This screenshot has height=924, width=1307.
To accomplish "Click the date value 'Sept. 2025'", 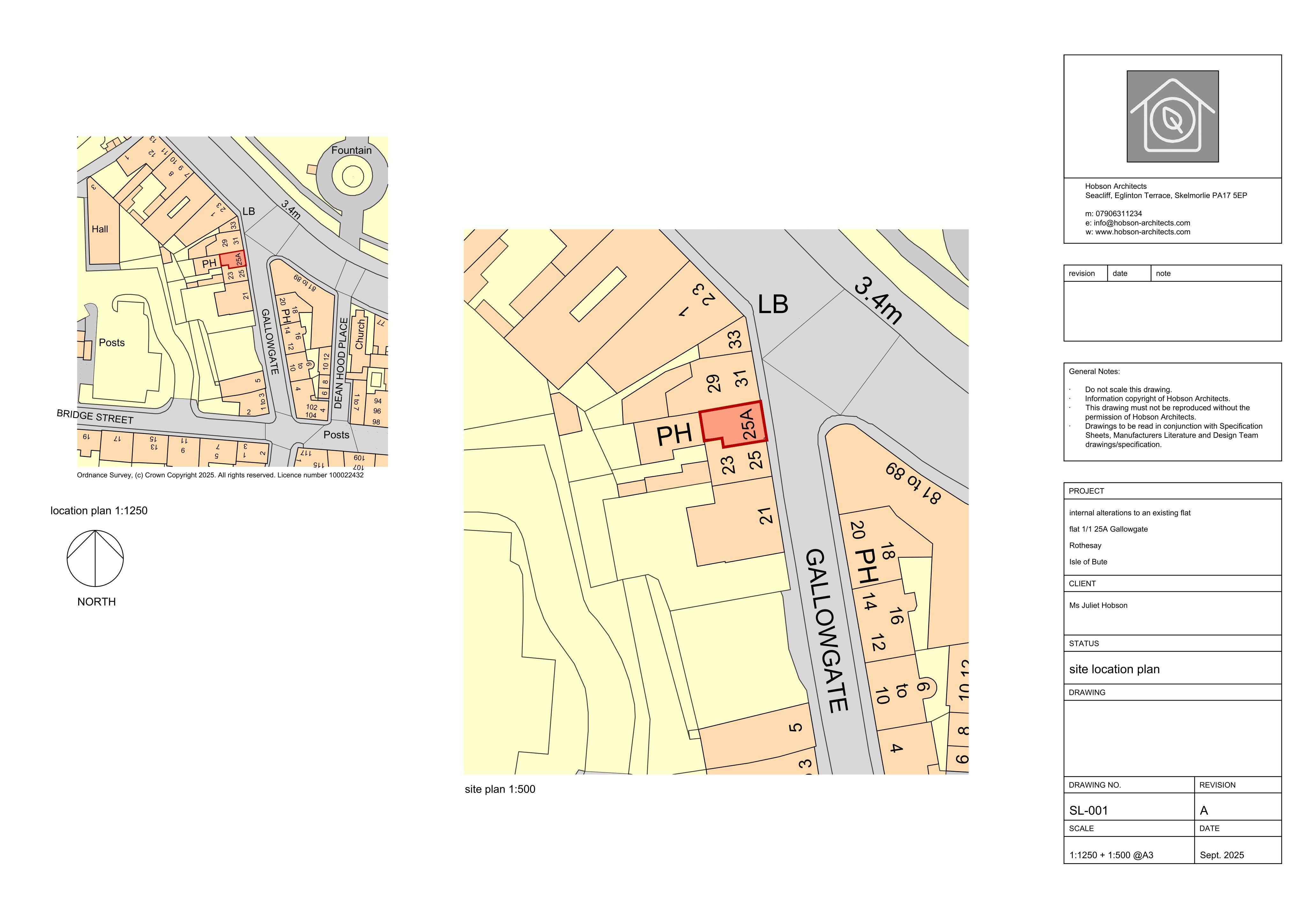I will [x=1221, y=855].
